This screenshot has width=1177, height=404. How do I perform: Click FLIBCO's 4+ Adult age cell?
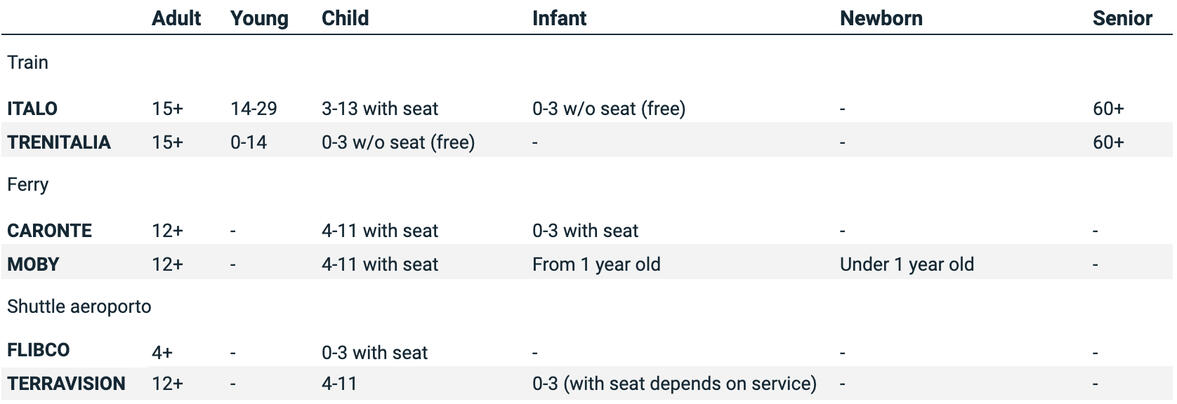point(162,351)
